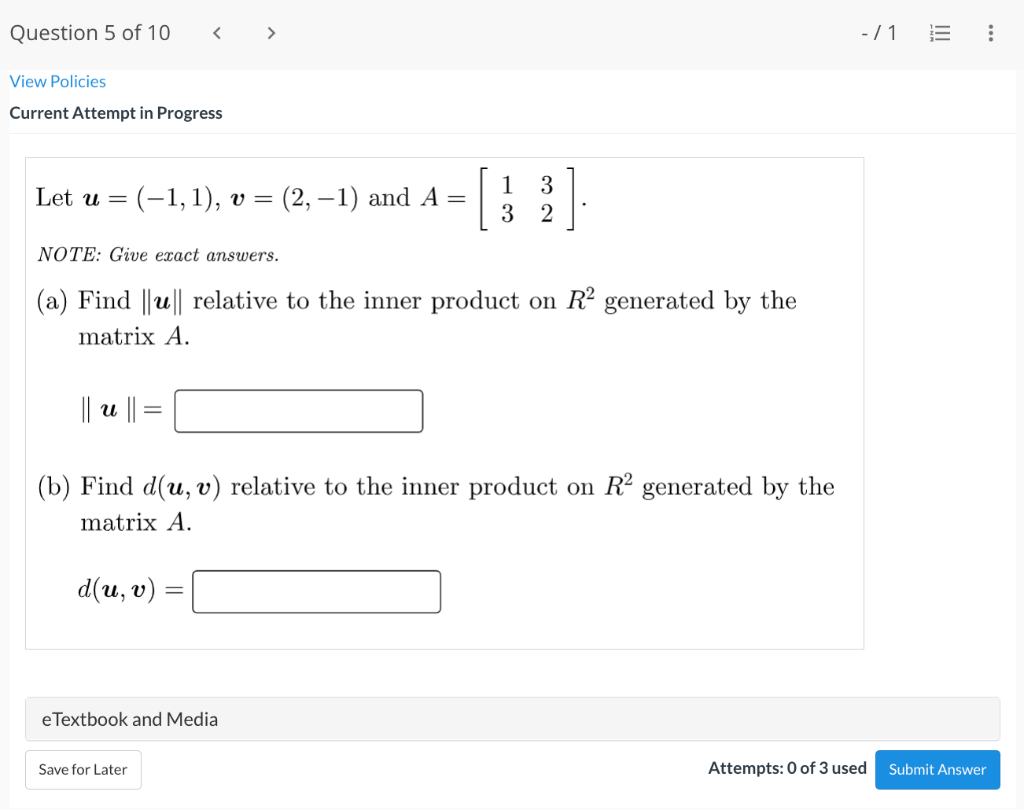
Task: Expand the eTextbook and Media section
Action: point(513,719)
